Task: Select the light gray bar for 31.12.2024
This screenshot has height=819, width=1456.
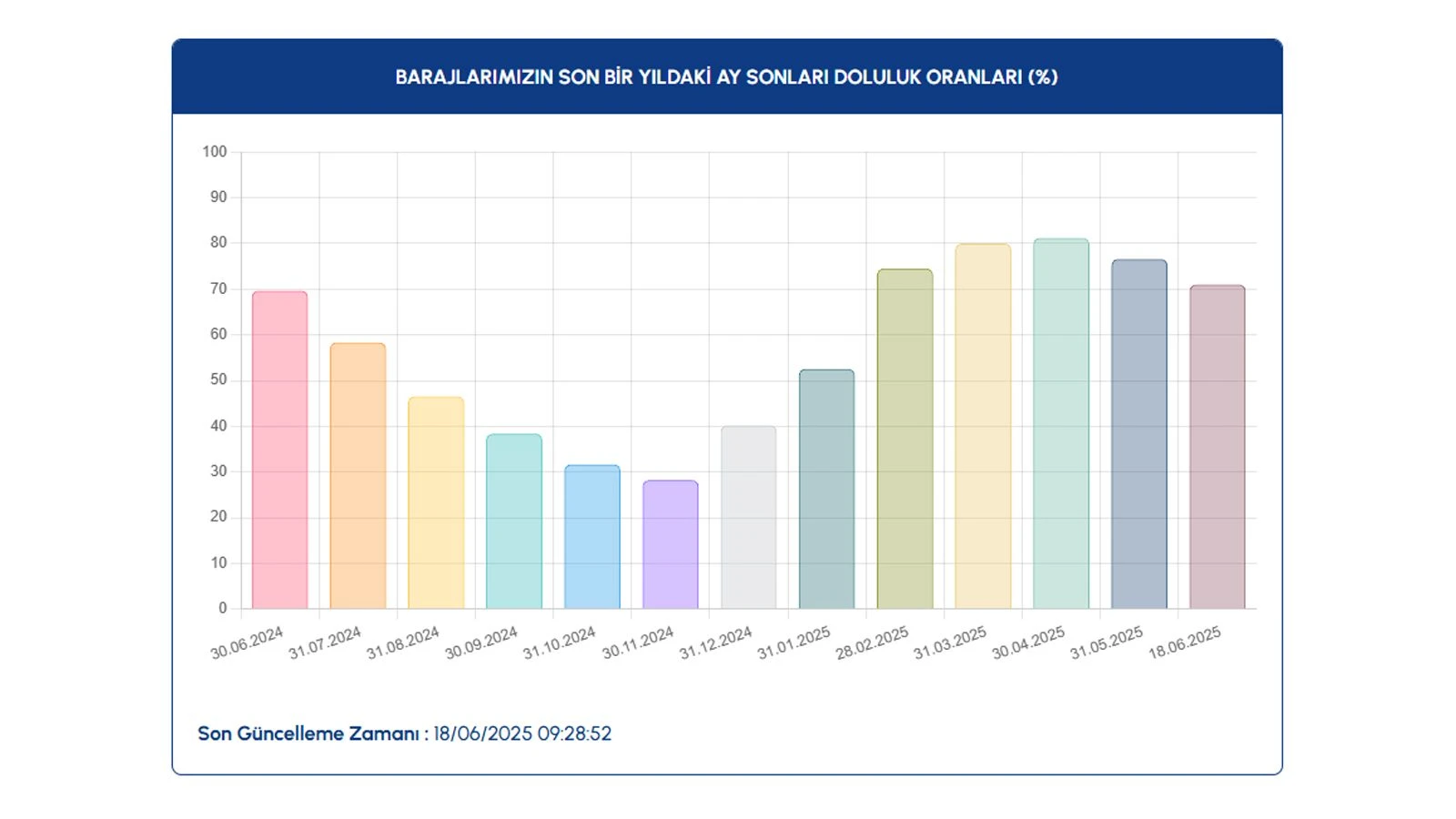Action: pyautogui.click(x=749, y=517)
